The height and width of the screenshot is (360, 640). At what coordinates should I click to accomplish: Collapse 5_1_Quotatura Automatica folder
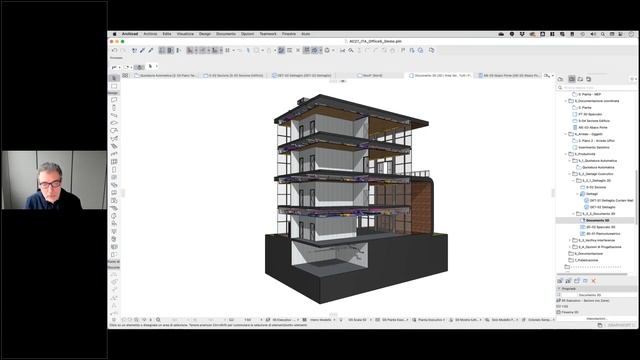point(570,161)
